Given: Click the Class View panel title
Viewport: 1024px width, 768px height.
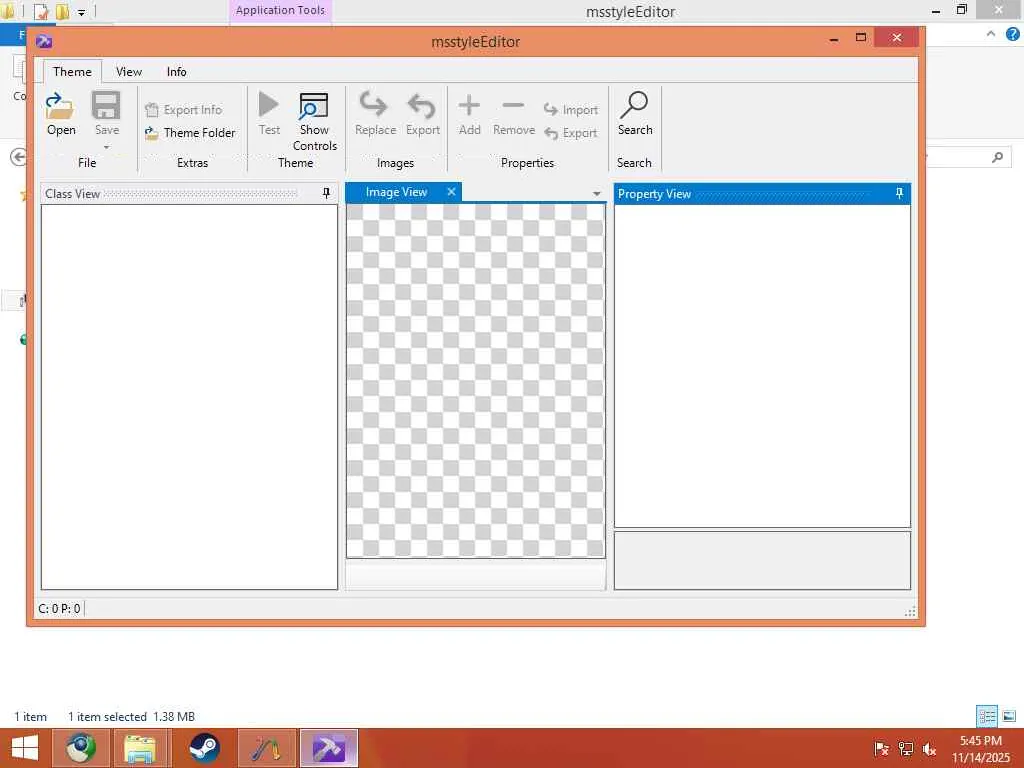Looking at the screenshot, I should coord(72,194).
